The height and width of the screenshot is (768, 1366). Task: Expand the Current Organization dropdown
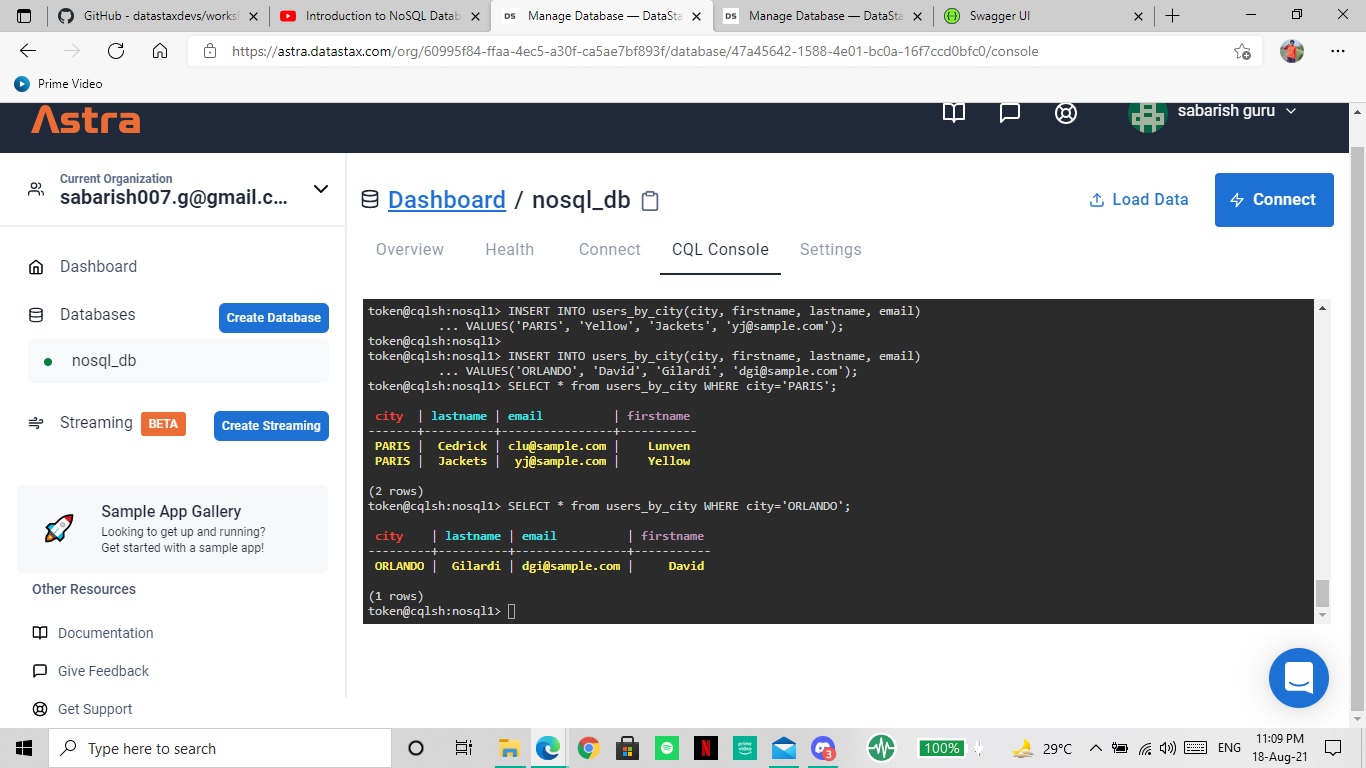pyautogui.click(x=320, y=188)
